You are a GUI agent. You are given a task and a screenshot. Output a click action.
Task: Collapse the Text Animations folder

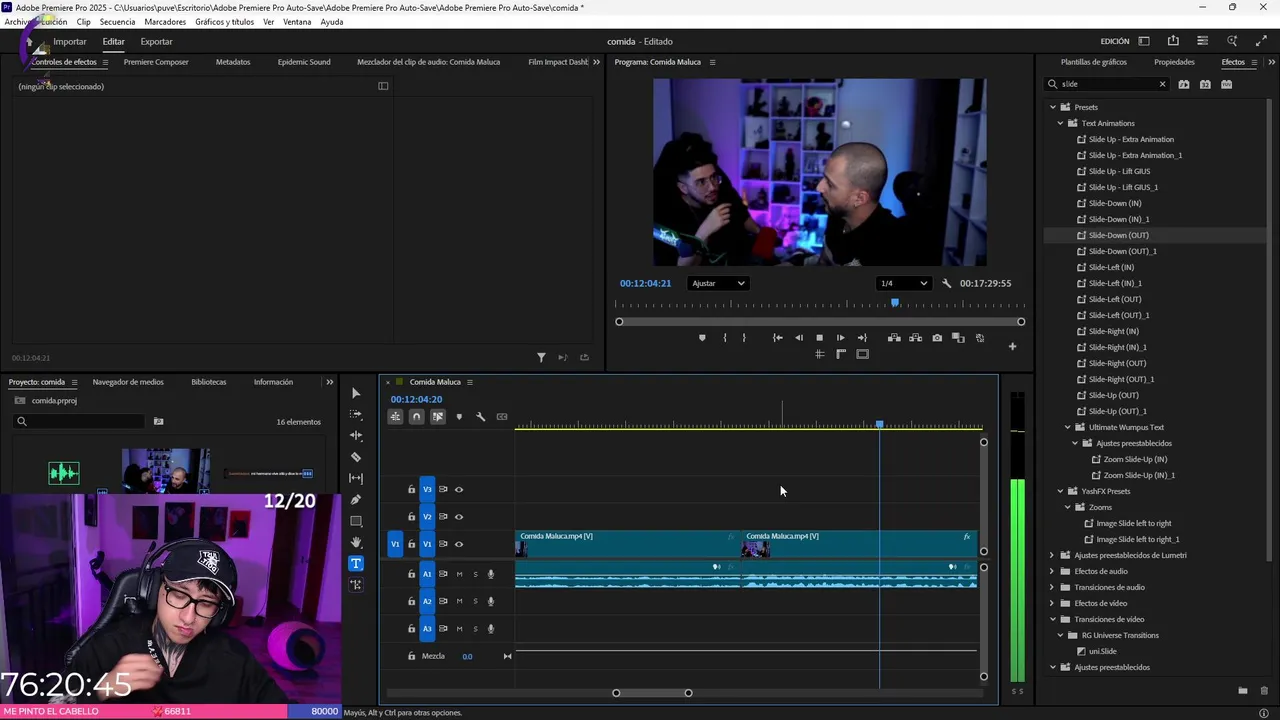pos(1061,123)
